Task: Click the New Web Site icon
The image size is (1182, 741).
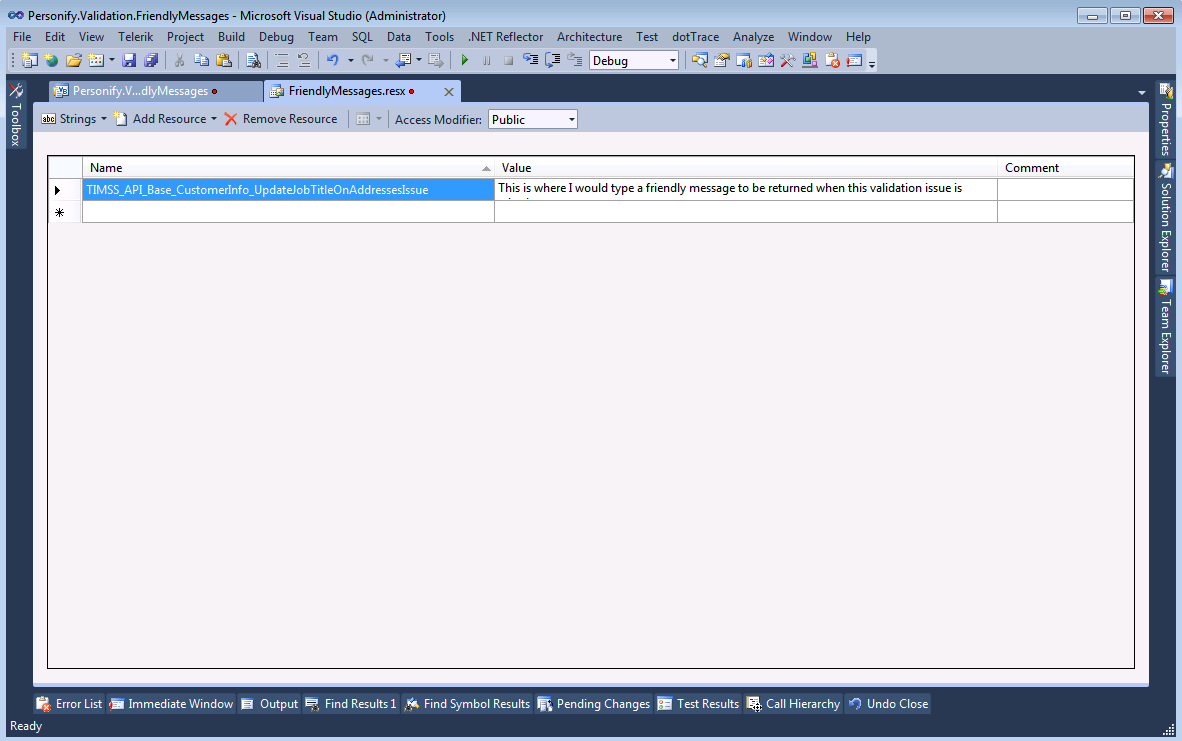Action: click(51, 60)
